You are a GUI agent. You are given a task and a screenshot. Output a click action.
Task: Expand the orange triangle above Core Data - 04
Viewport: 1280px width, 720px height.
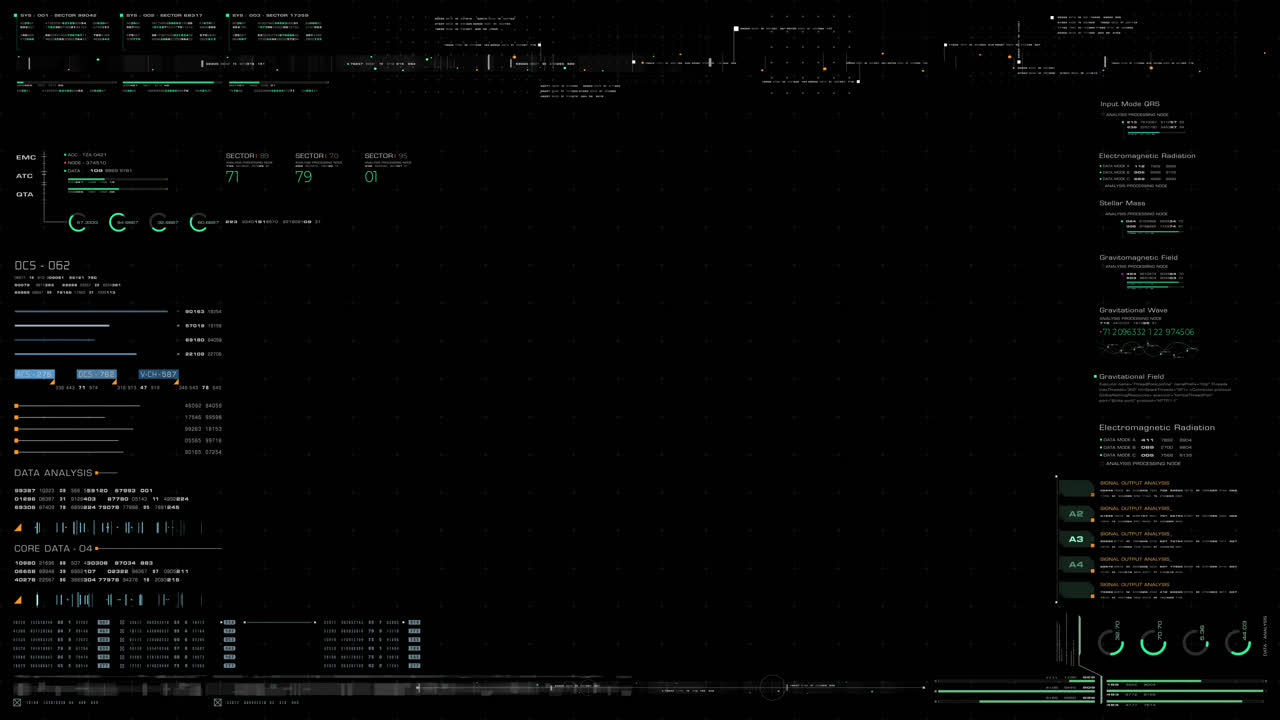[18, 528]
